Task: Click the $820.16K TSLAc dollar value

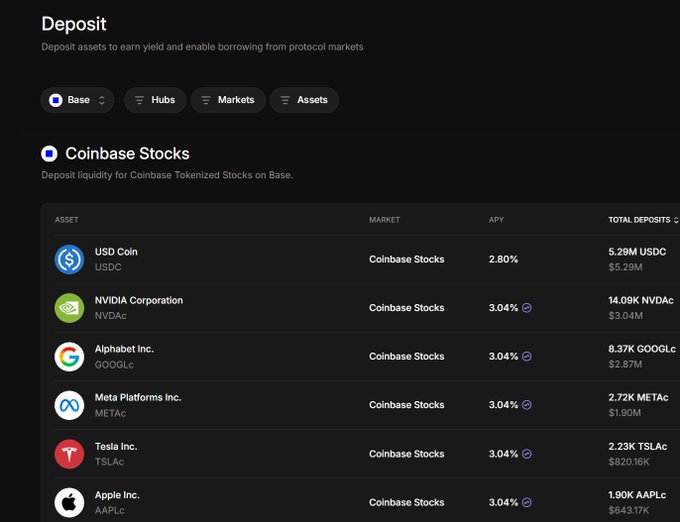Action: [x=629, y=462]
